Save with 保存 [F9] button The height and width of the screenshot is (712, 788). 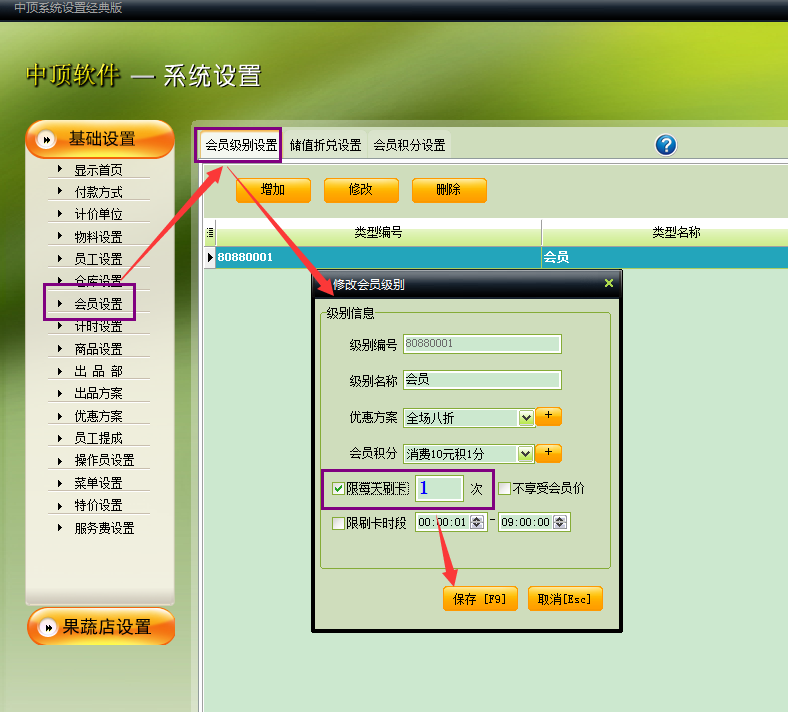tap(480, 598)
